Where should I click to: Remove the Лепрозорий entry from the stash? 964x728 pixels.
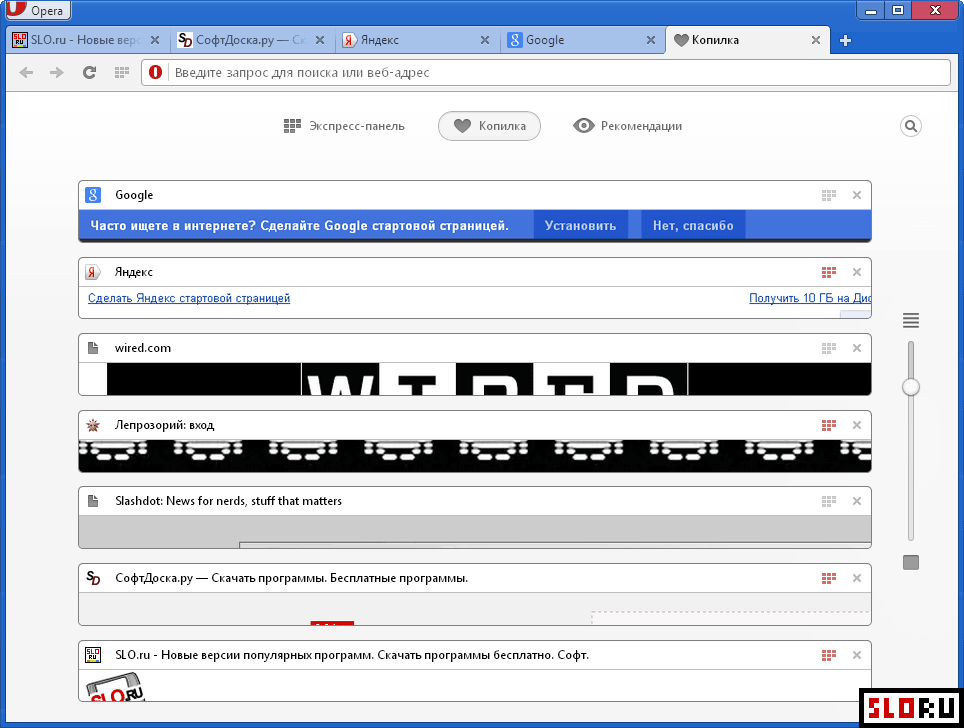click(x=857, y=425)
